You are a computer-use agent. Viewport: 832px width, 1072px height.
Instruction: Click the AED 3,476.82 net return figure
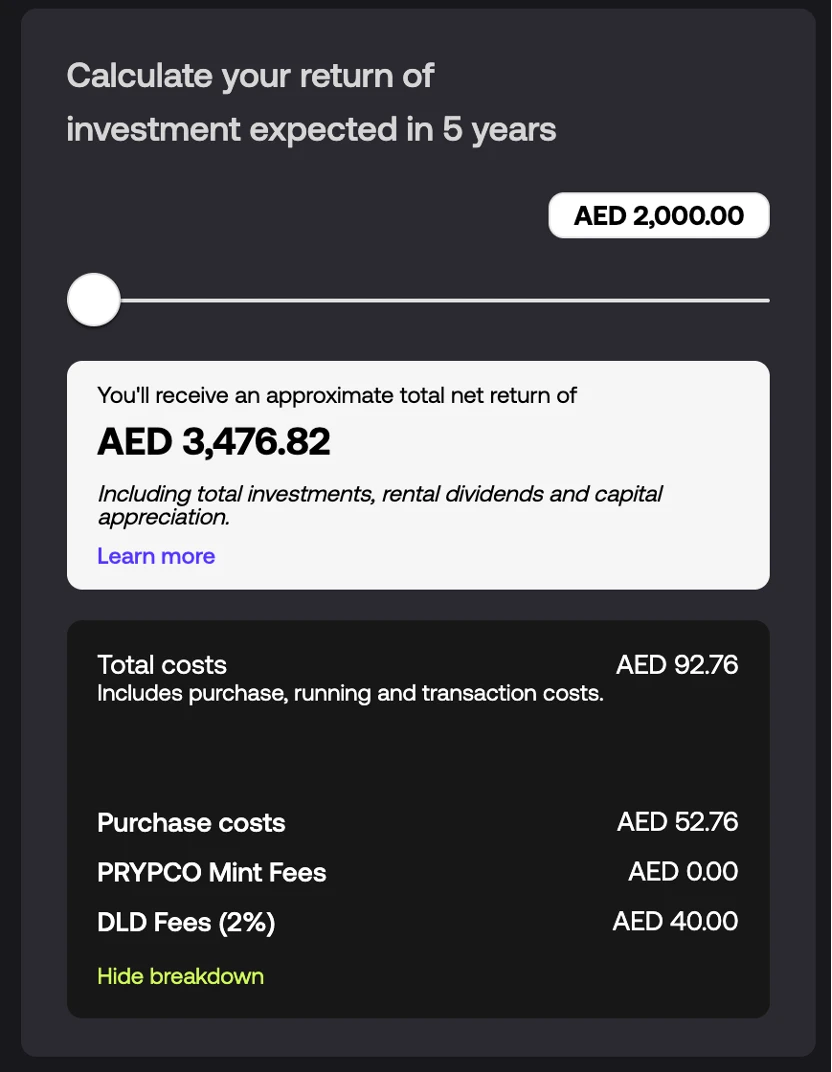point(214,442)
